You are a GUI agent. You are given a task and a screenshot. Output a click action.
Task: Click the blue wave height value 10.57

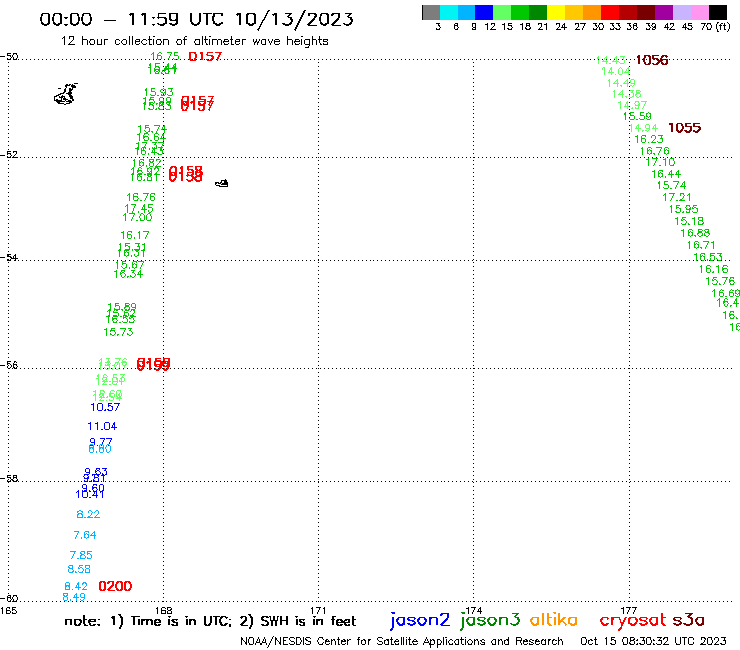[105, 407]
